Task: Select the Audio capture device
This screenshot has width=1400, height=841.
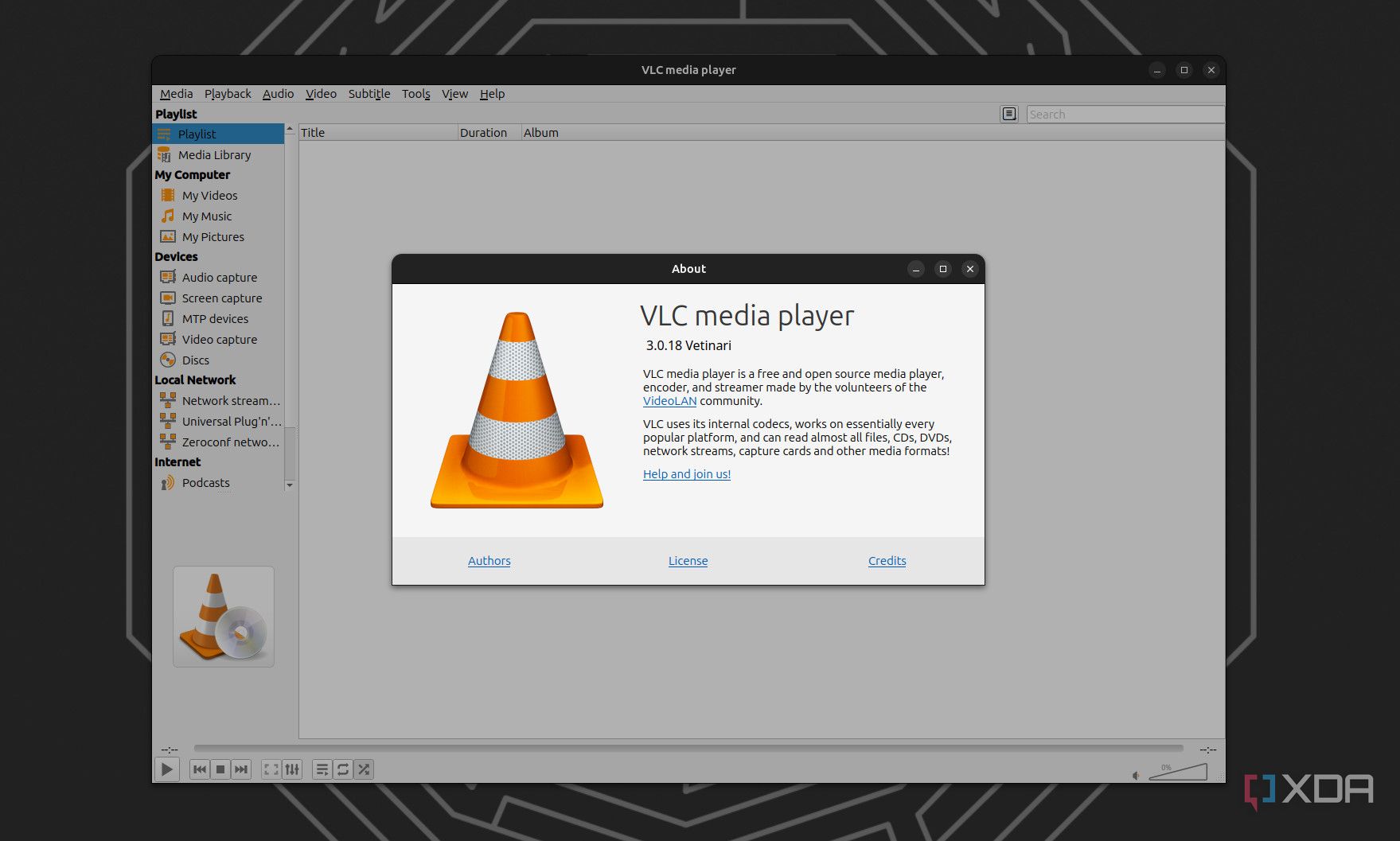Action: (x=219, y=277)
